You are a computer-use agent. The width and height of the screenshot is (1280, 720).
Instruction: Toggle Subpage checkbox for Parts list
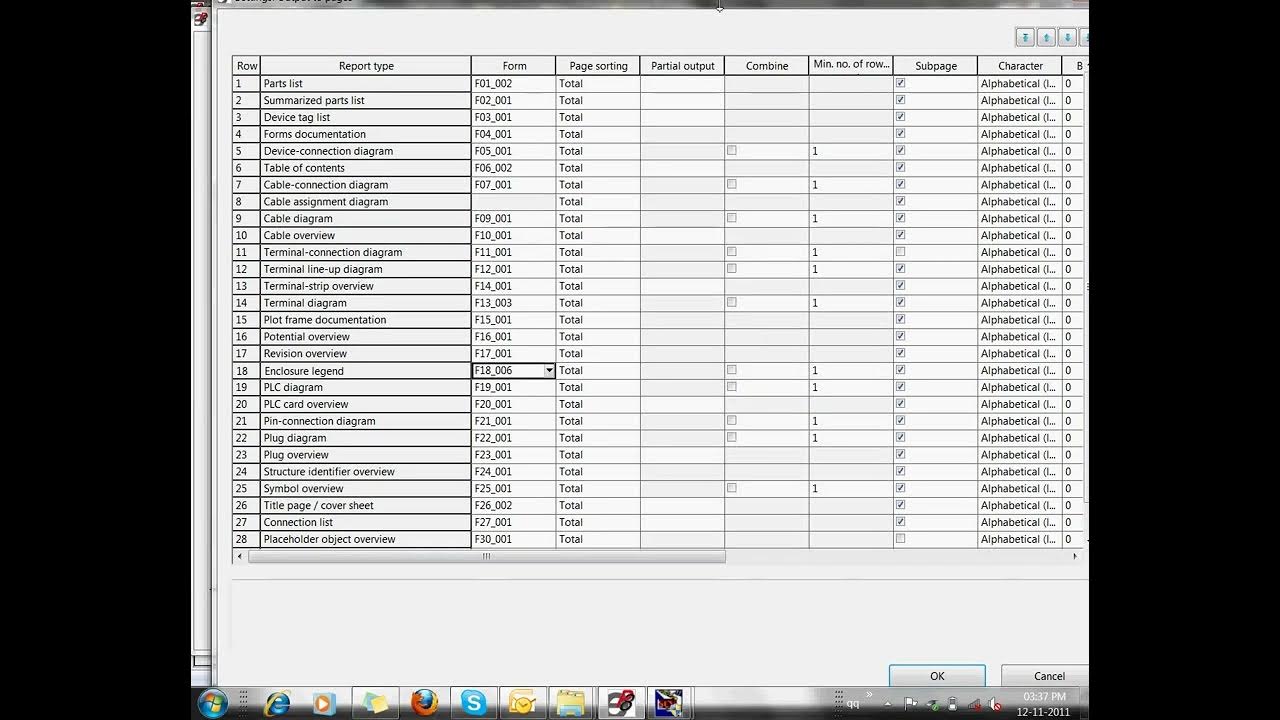[x=900, y=83]
